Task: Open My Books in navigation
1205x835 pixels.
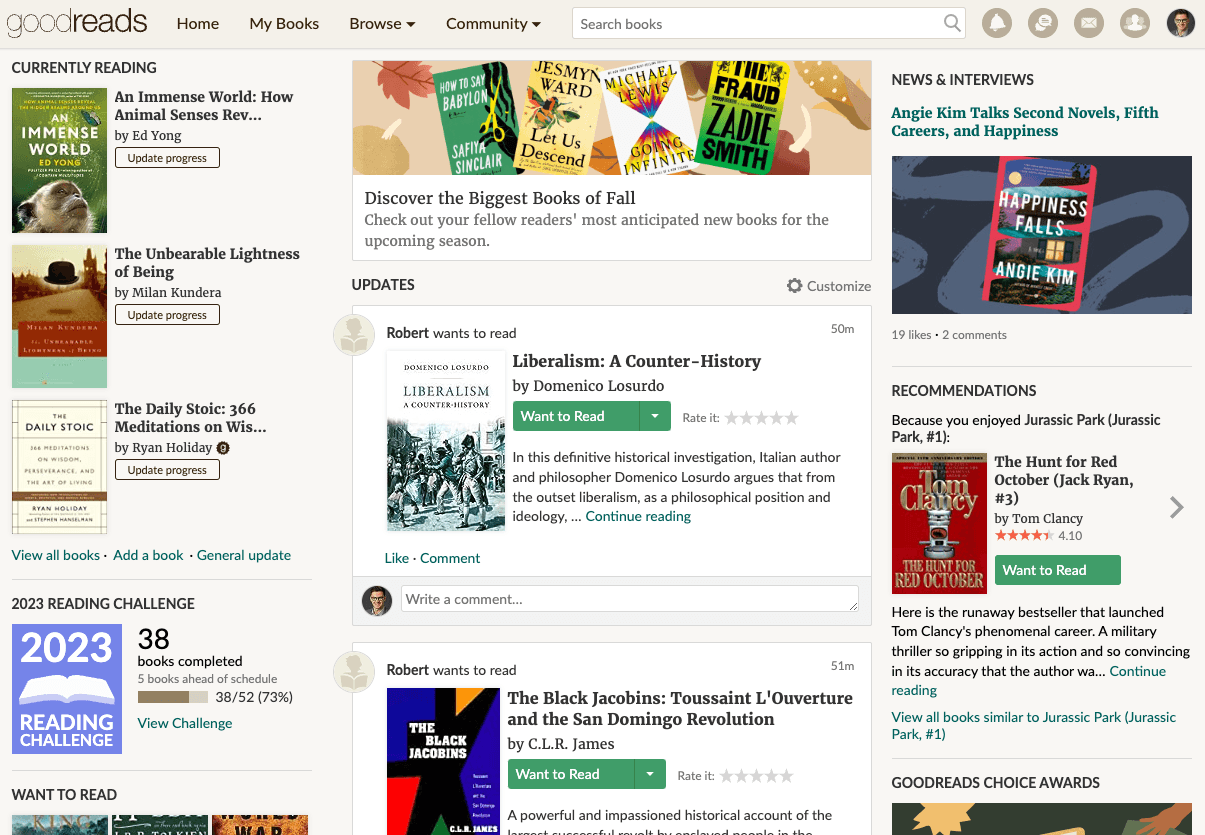Action: (284, 24)
